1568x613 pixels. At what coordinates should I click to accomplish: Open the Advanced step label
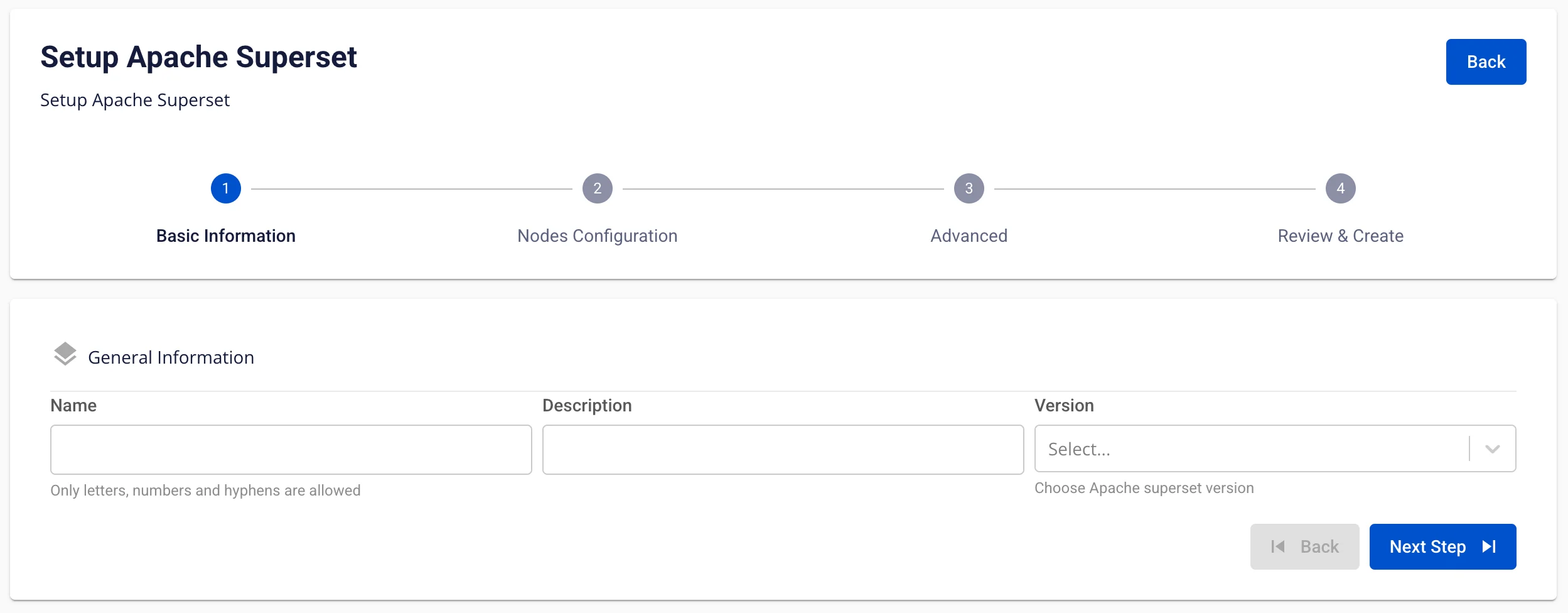(x=969, y=236)
